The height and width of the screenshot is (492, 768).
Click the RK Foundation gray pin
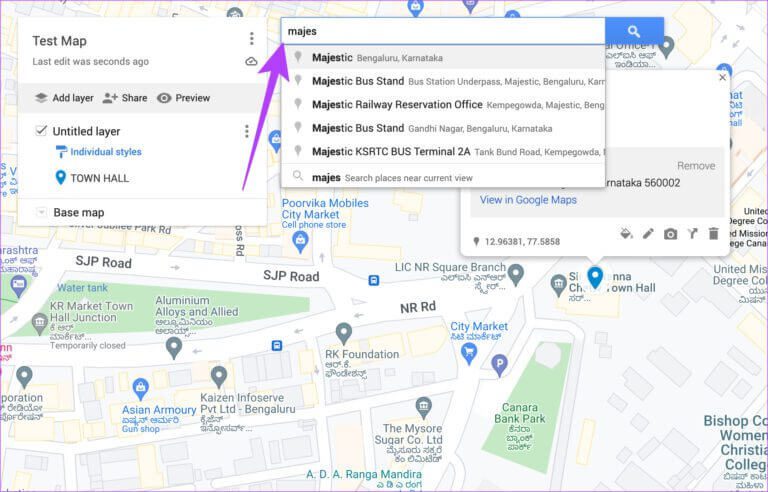(344, 334)
